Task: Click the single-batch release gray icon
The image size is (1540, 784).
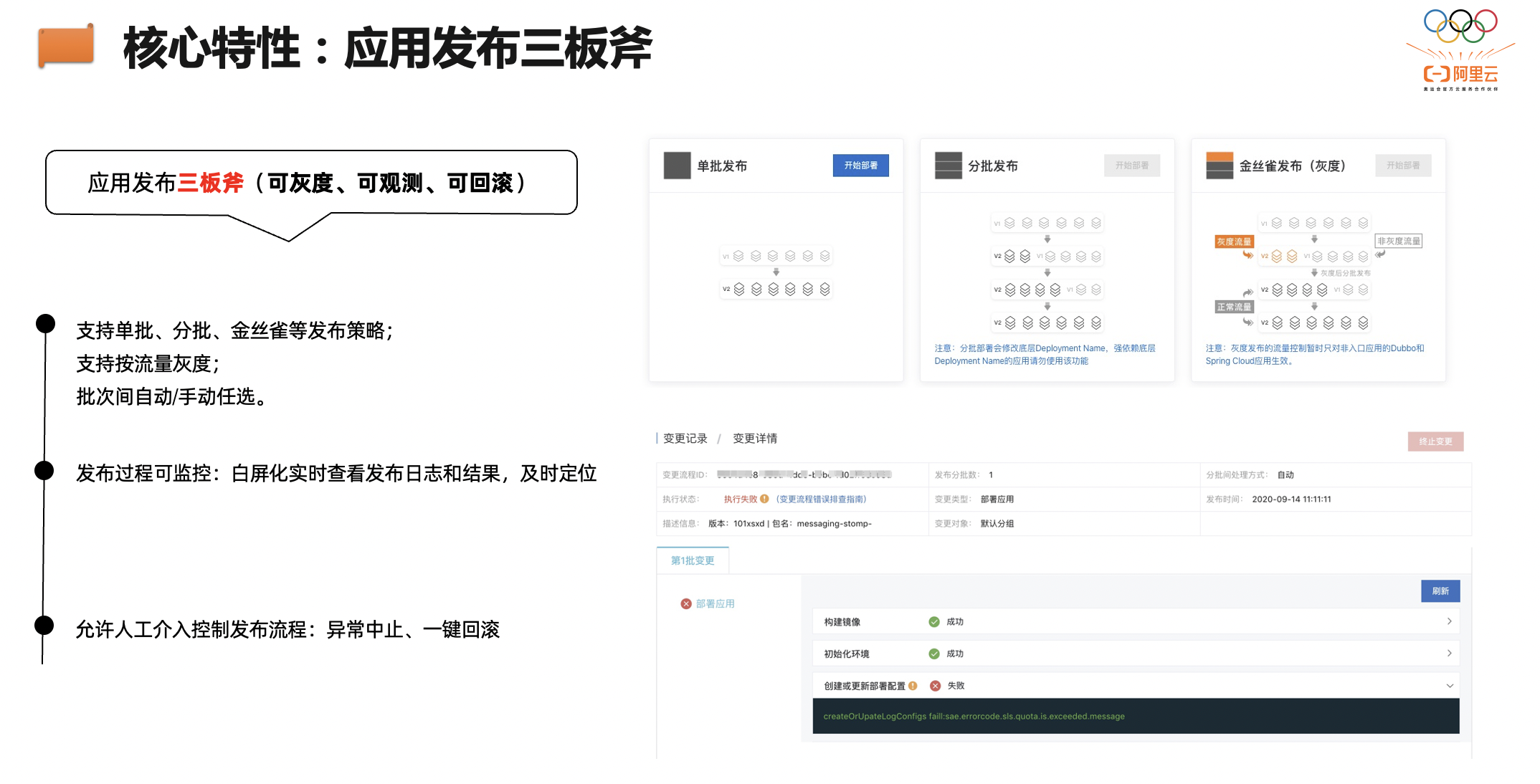Action: (676, 166)
